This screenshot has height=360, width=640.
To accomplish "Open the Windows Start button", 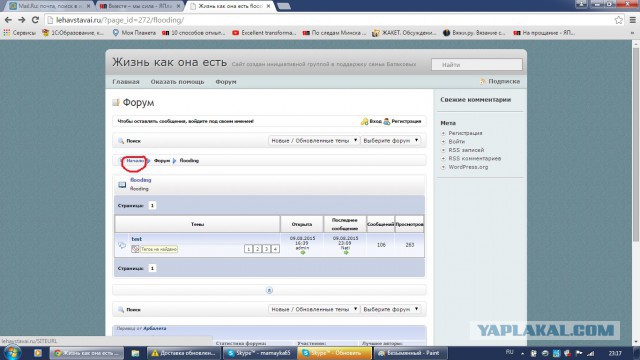I will pyautogui.click(x=12, y=353).
